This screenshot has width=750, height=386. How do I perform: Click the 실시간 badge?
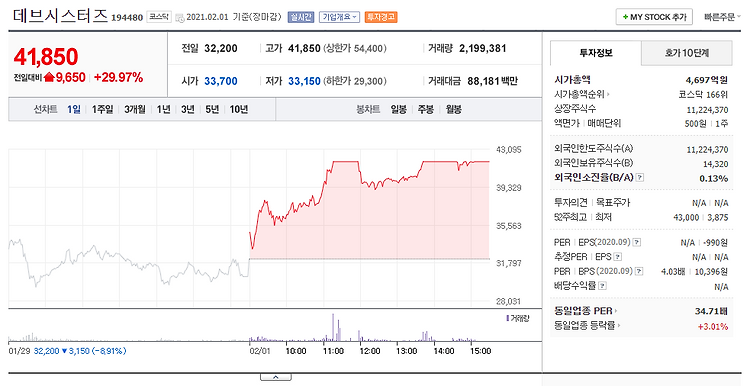301,17
